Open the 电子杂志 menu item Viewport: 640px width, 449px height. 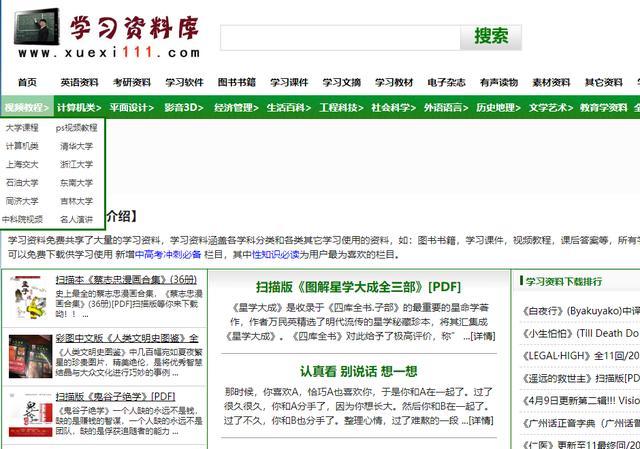pos(446,82)
